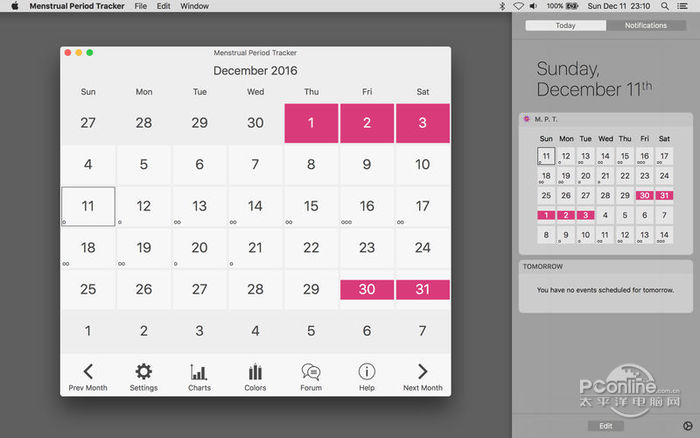Image resolution: width=700 pixels, height=438 pixels.
Task: Click the Wi-Fi icon in menu bar
Action: pos(518,6)
